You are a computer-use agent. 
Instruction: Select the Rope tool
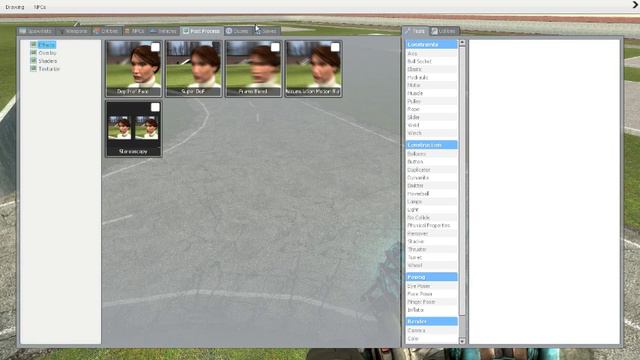click(431, 109)
